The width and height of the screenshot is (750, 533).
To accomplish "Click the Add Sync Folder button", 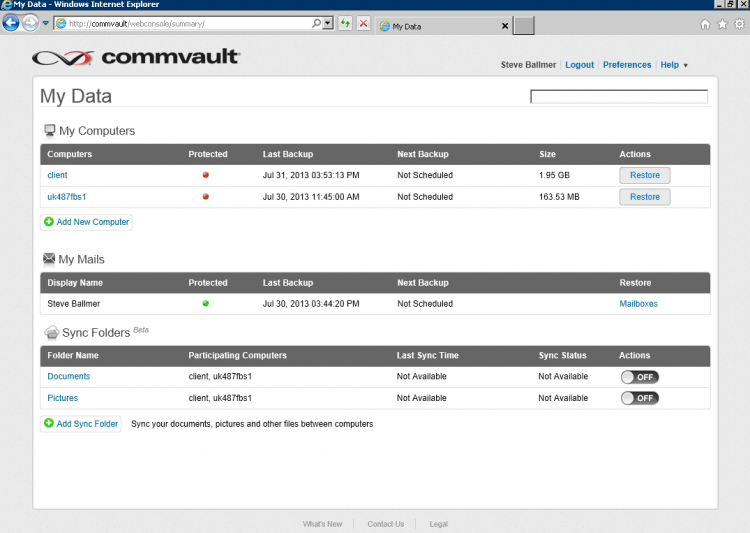I will pyautogui.click(x=81, y=424).
